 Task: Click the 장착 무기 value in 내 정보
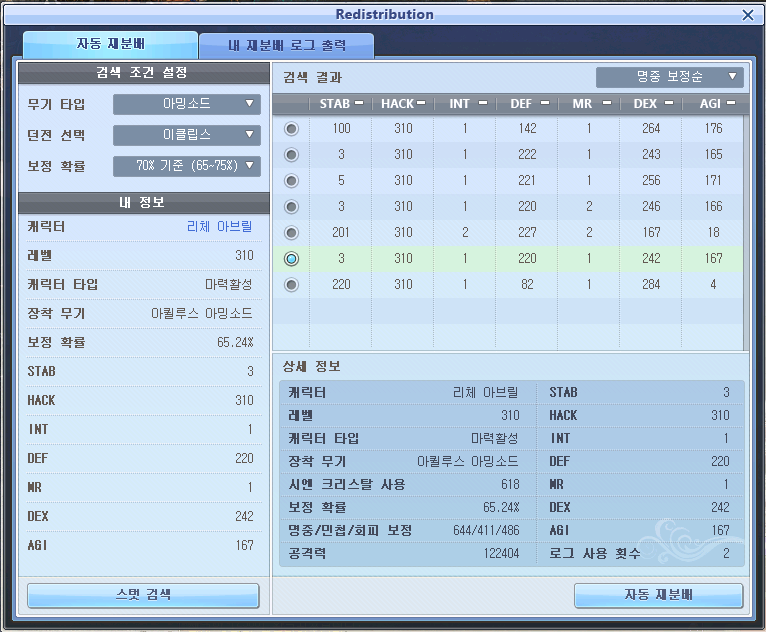(202, 314)
